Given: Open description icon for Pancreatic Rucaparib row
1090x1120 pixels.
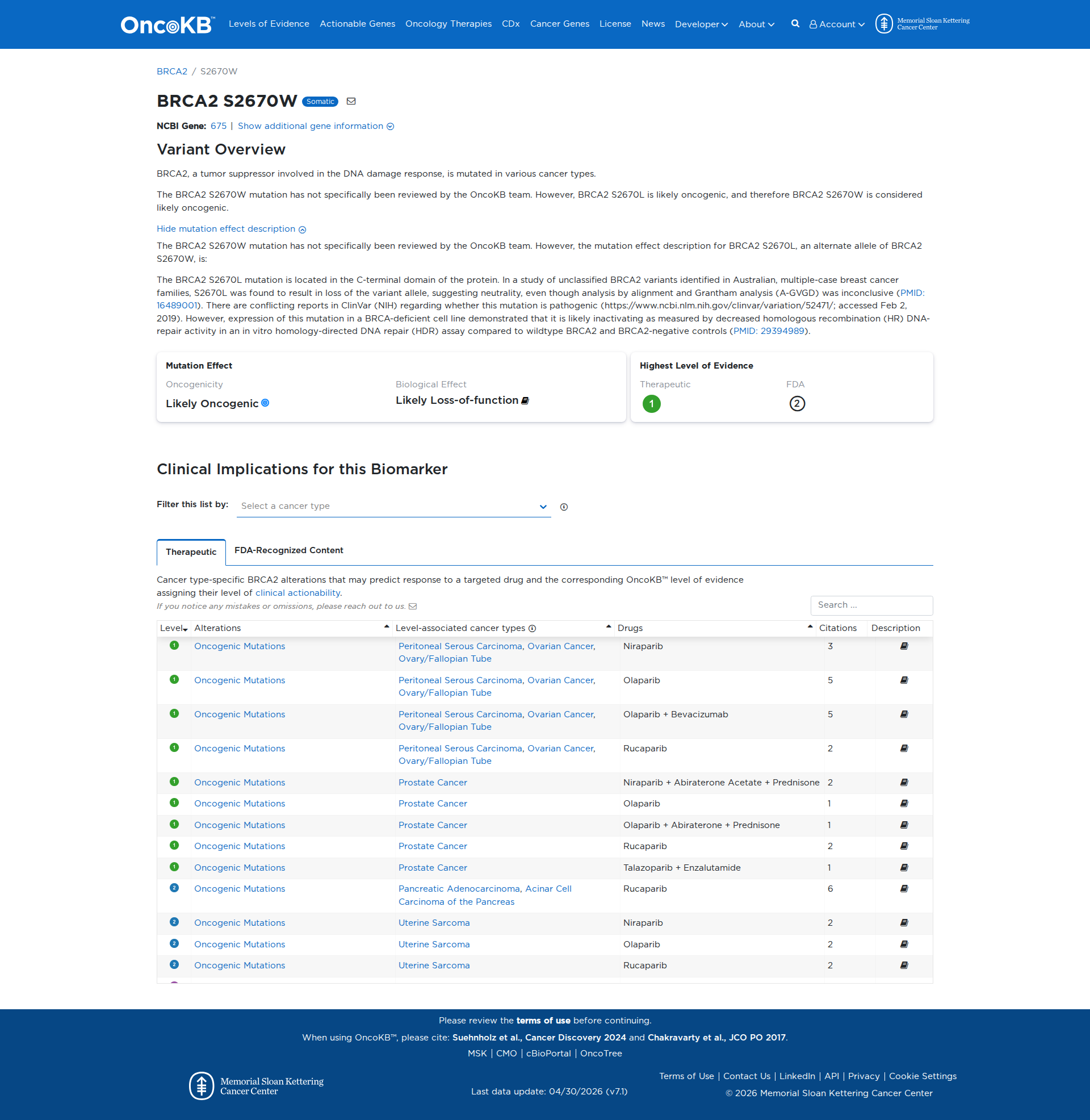Looking at the screenshot, I should coord(904,889).
